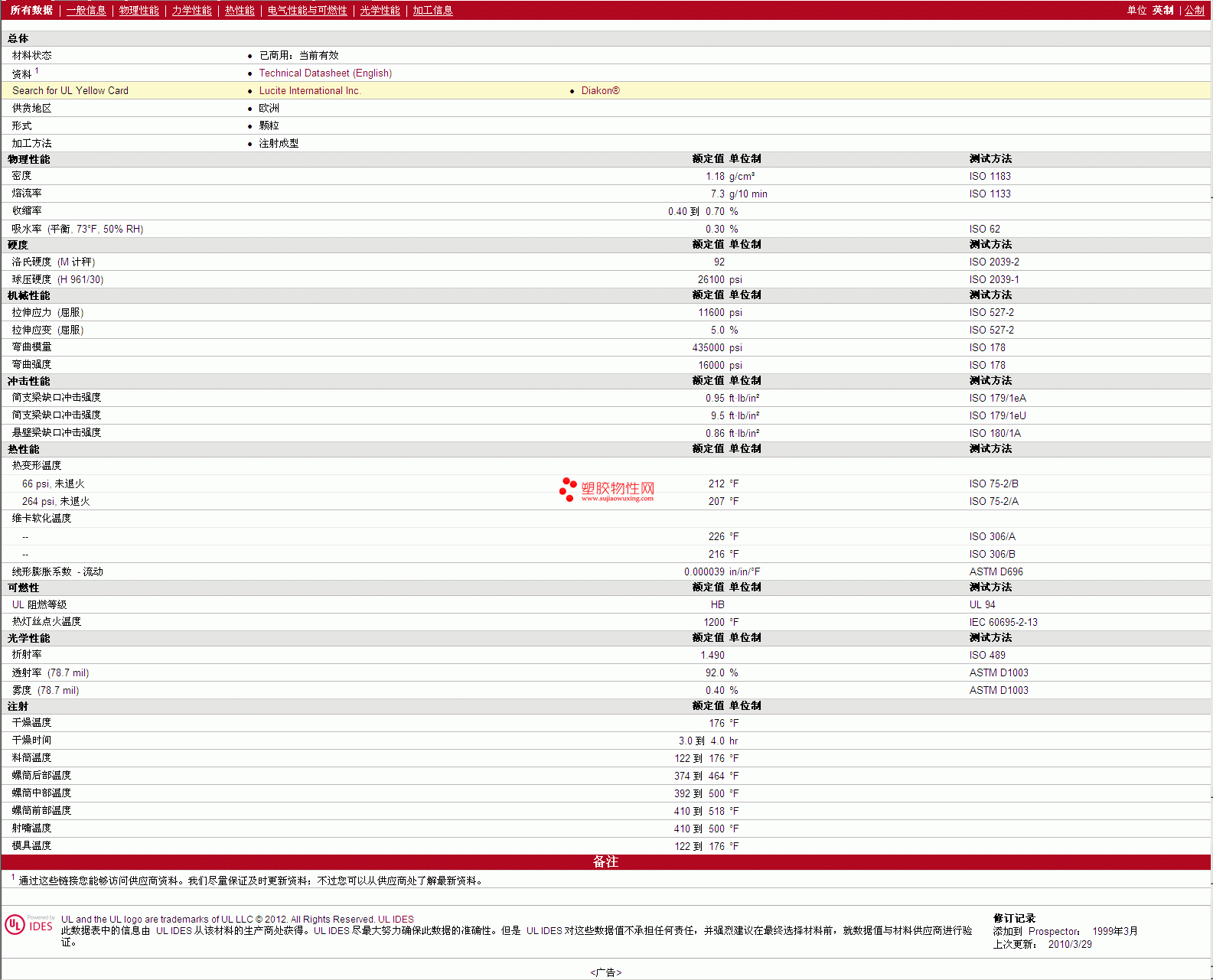Switch units to 公制 (metric)
Image resolution: width=1213 pixels, height=980 pixels.
click(1194, 11)
